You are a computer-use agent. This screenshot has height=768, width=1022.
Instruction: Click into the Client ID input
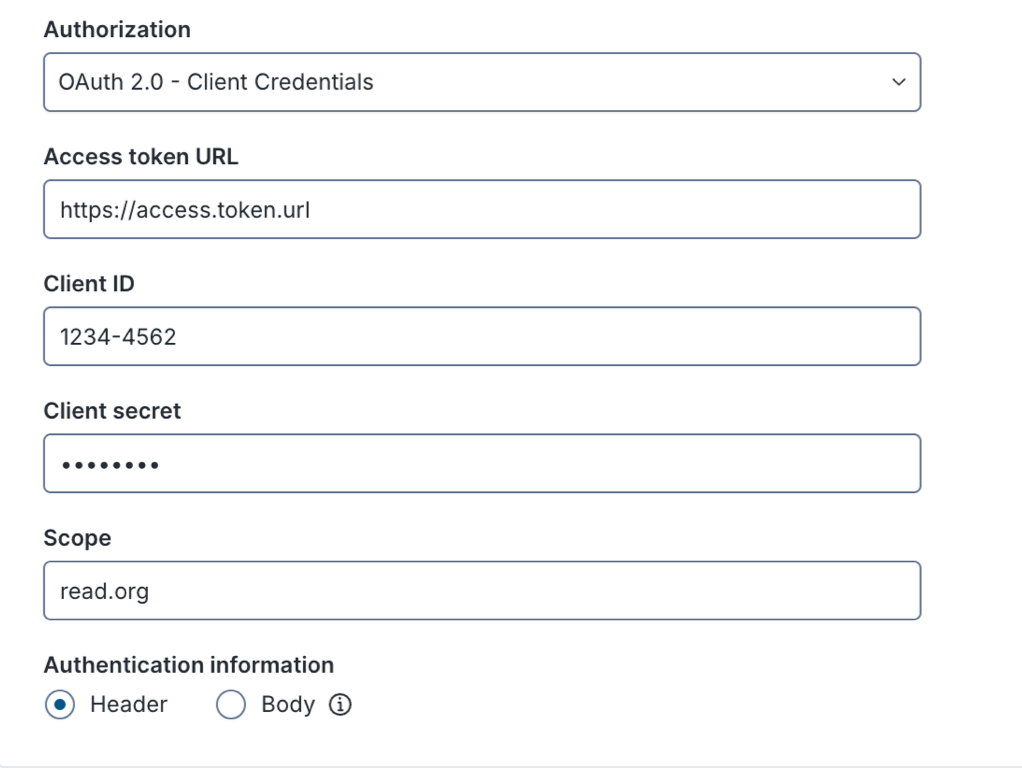click(481, 336)
